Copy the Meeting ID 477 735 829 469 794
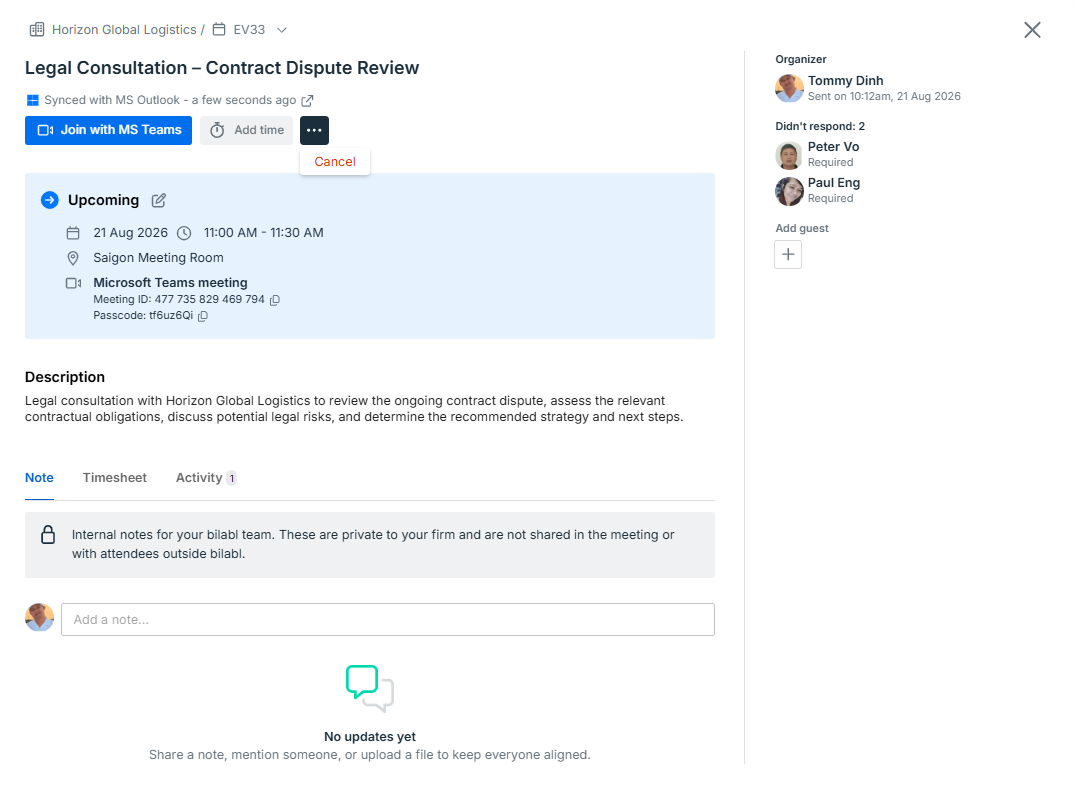Image resolution: width=1075 pixels, height=788 pixels. coord(274,300)
